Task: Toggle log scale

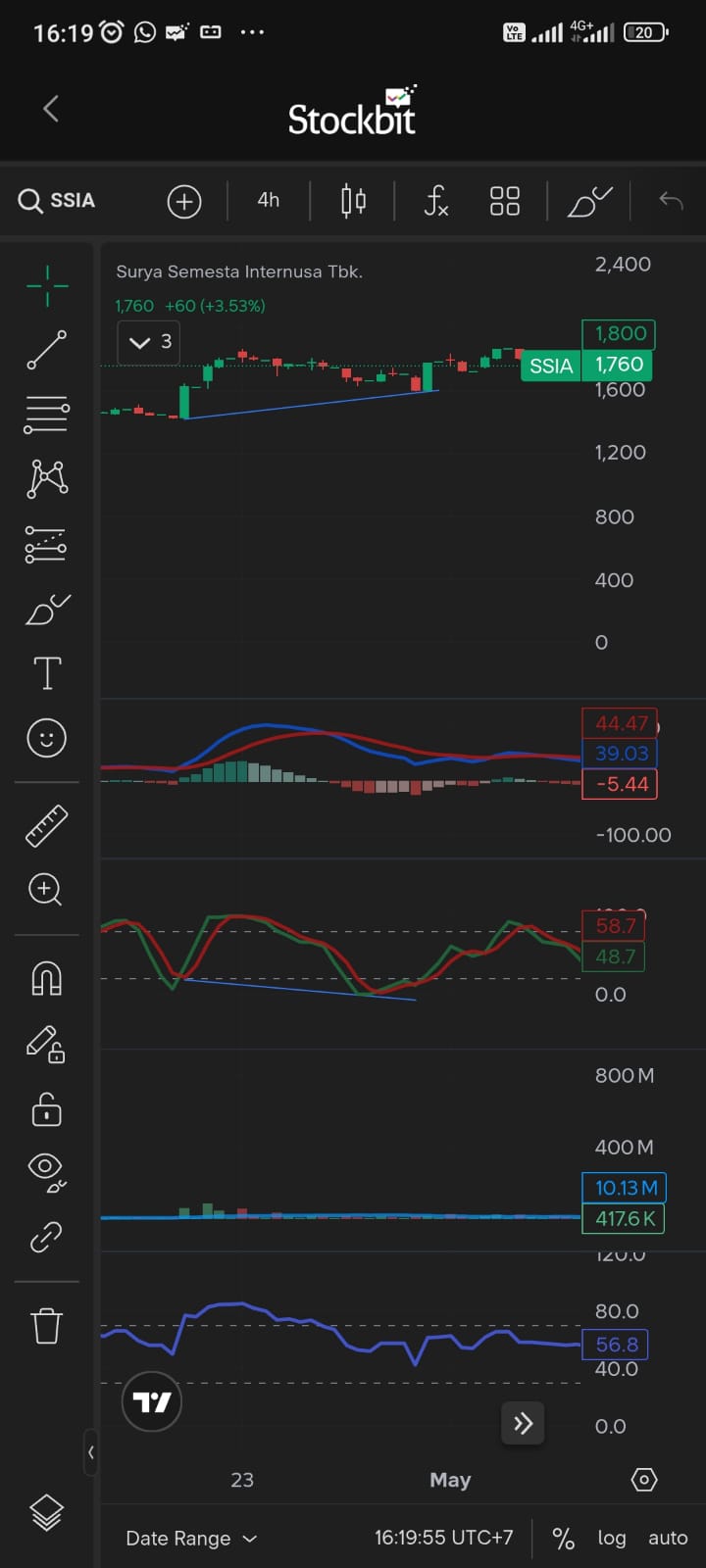Action: [612, 1539]
